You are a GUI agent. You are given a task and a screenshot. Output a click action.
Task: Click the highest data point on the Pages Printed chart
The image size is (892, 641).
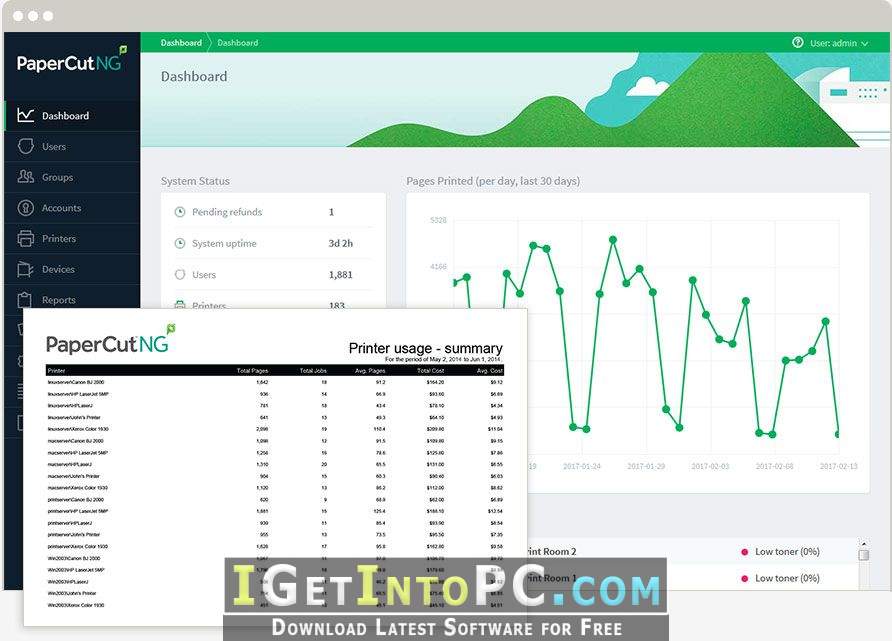[x=613, y=240]
